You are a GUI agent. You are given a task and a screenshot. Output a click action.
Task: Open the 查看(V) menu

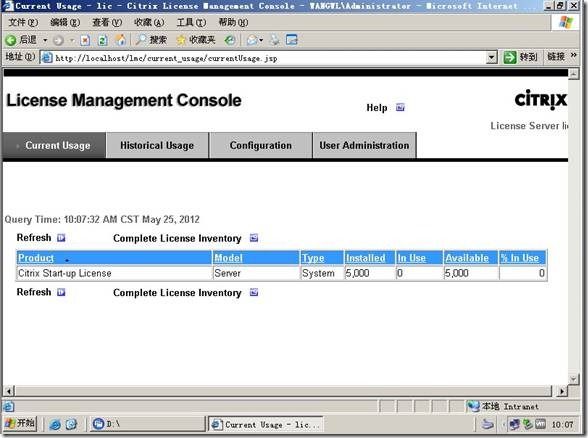point(107,22)
